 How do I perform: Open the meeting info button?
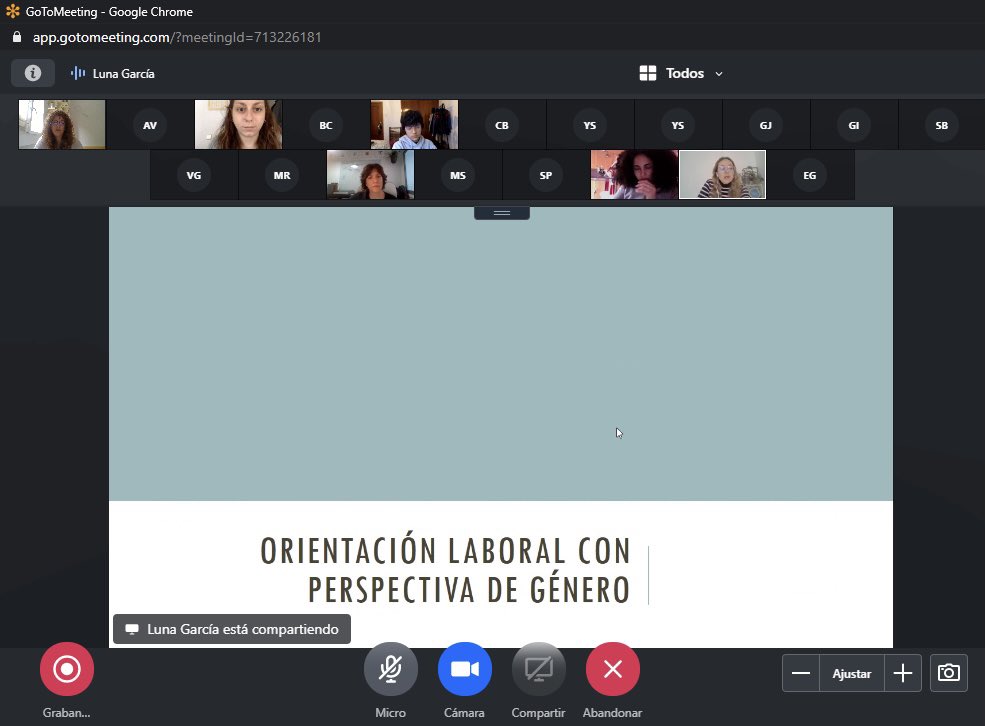(x=33, y=73)
